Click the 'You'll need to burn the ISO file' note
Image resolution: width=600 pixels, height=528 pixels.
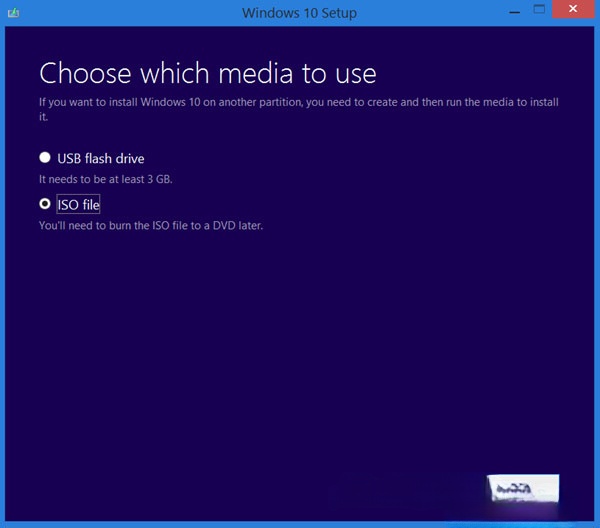pyautogui.click(x=151, y=225)
